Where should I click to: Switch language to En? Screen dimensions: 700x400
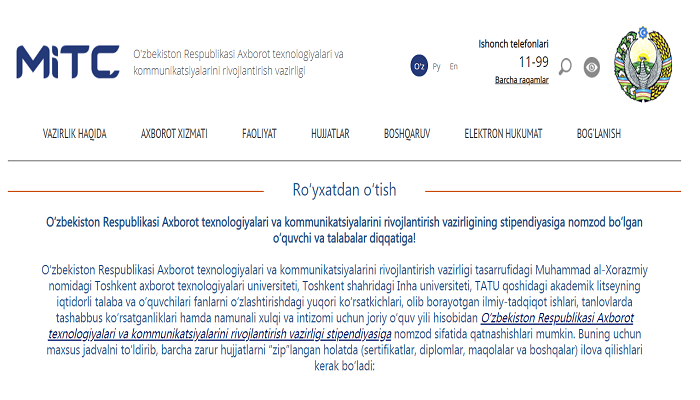(454, 67)
